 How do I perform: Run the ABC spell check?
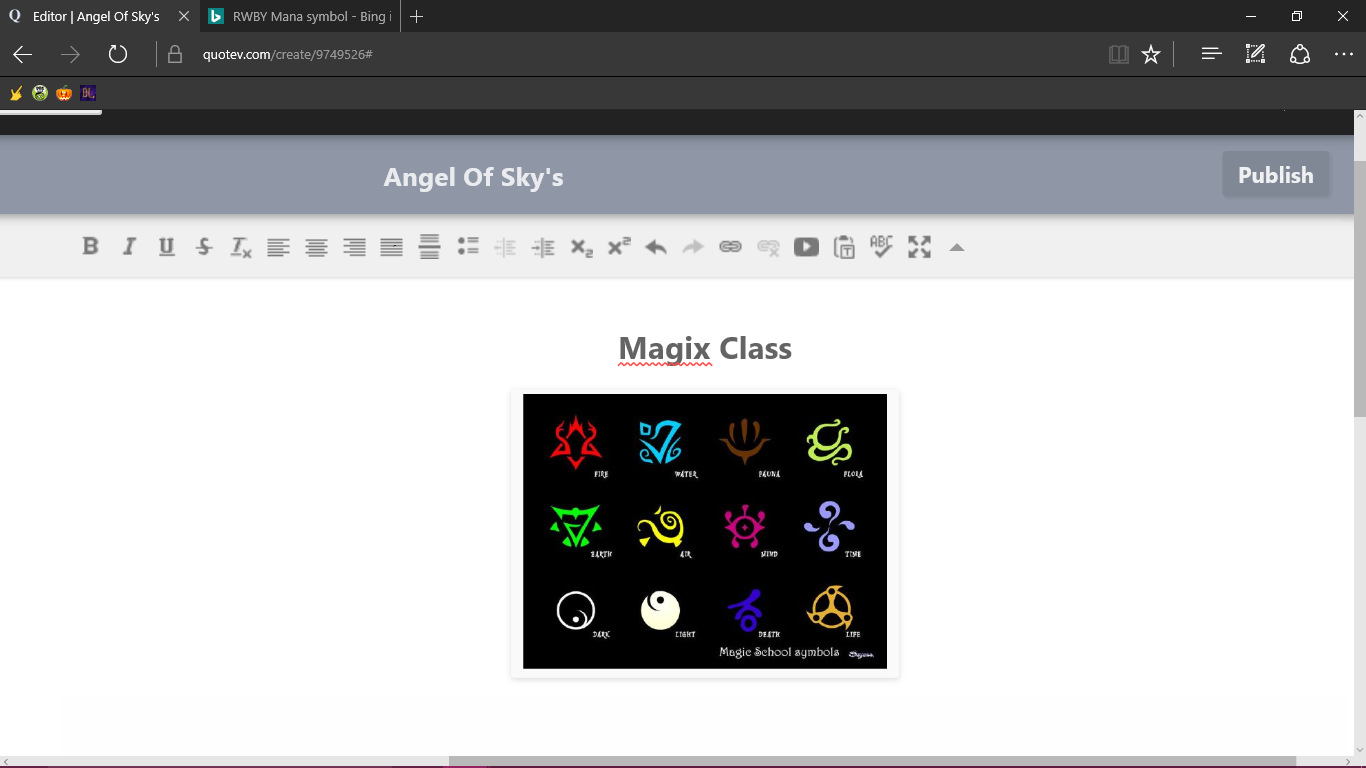click(881, 246)
